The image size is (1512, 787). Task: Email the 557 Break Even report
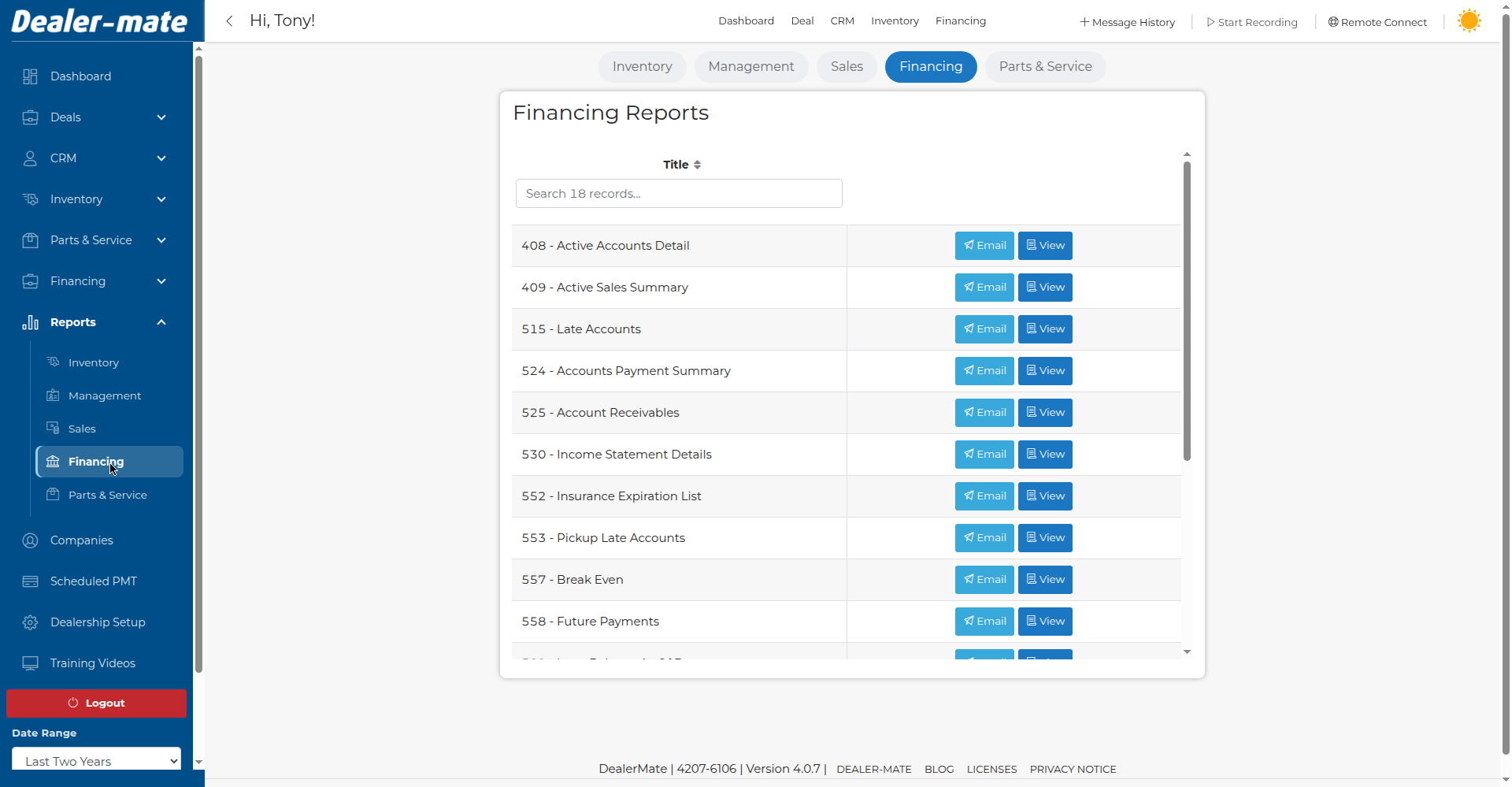coord(984,580)
